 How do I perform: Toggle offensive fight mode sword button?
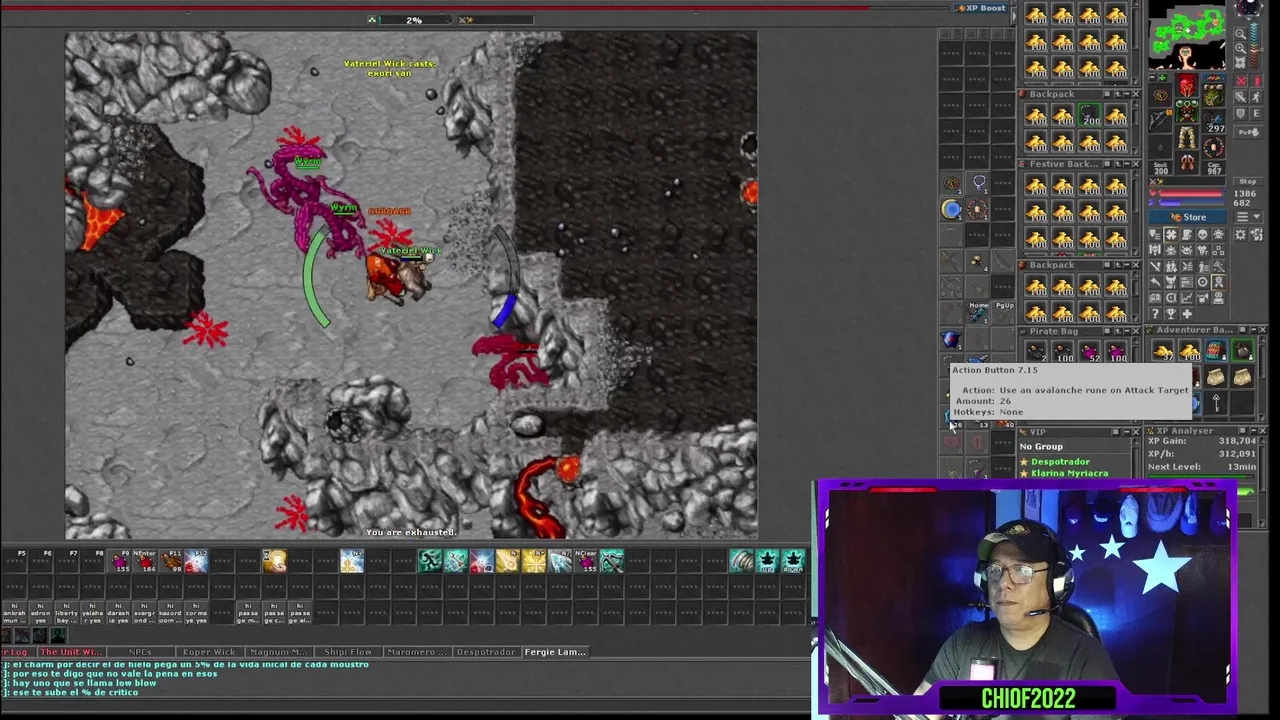[x=1241, y=97]
